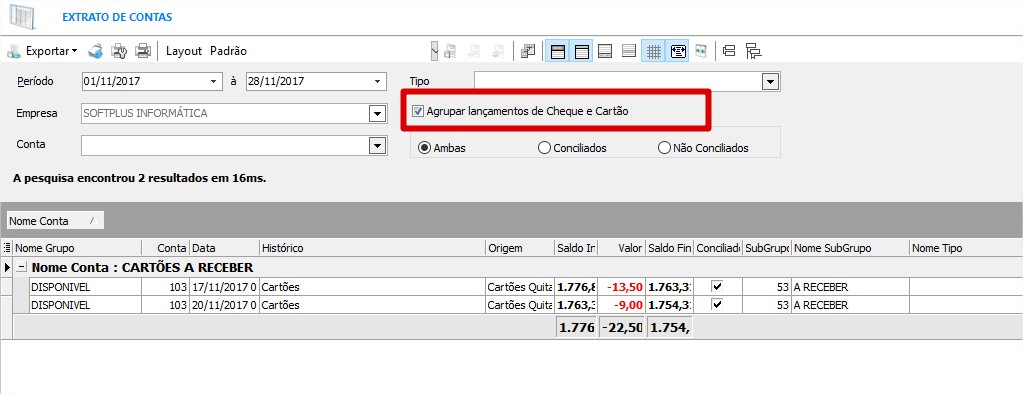Sort by Histórico column header
The height and width of the screenshot is (394, 1023).
pos(372,248)
